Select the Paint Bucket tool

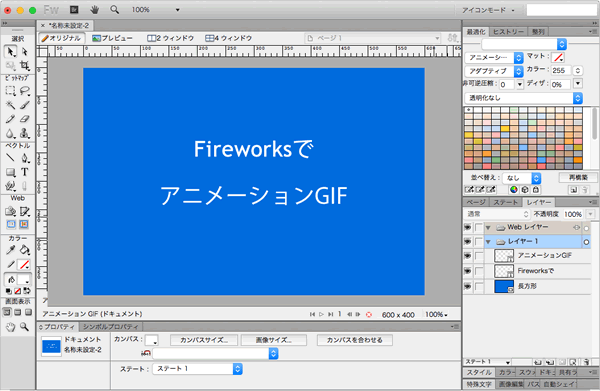24,250
